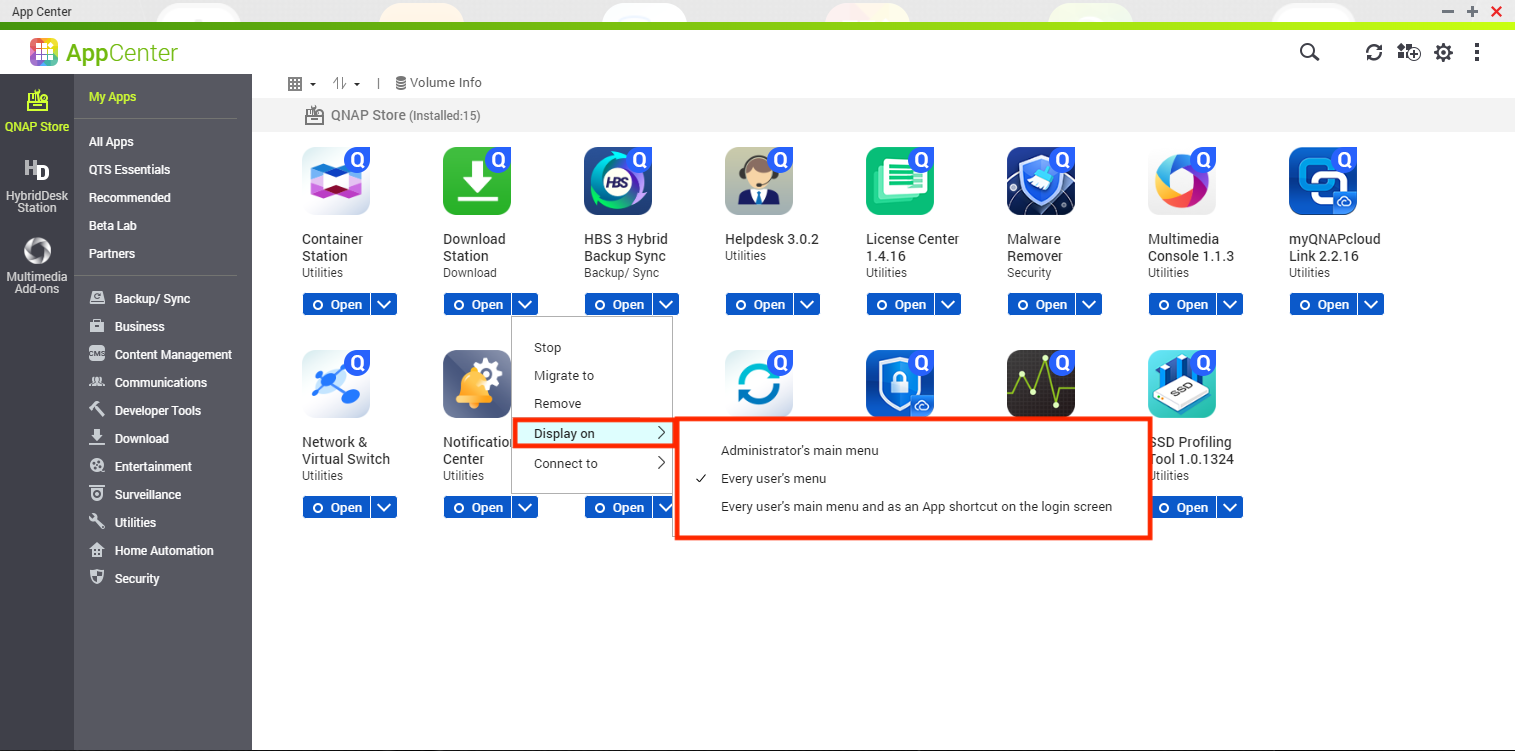The width and height of the screenshot is (1515, 751).
Task: Choose Every user's main menu and login shortcut
Action: (x=916, y=507)
